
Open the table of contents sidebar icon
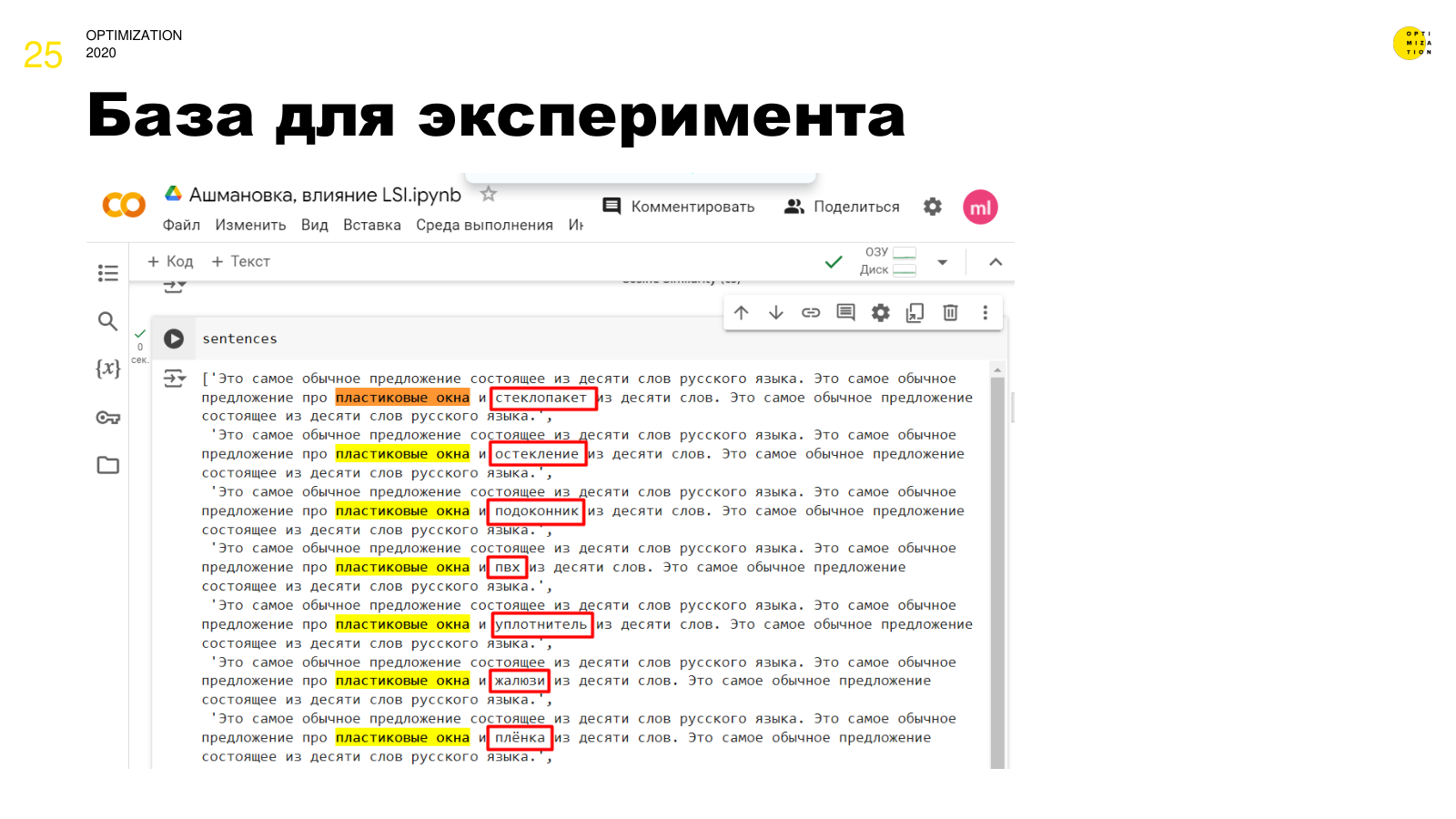[108, 273]
